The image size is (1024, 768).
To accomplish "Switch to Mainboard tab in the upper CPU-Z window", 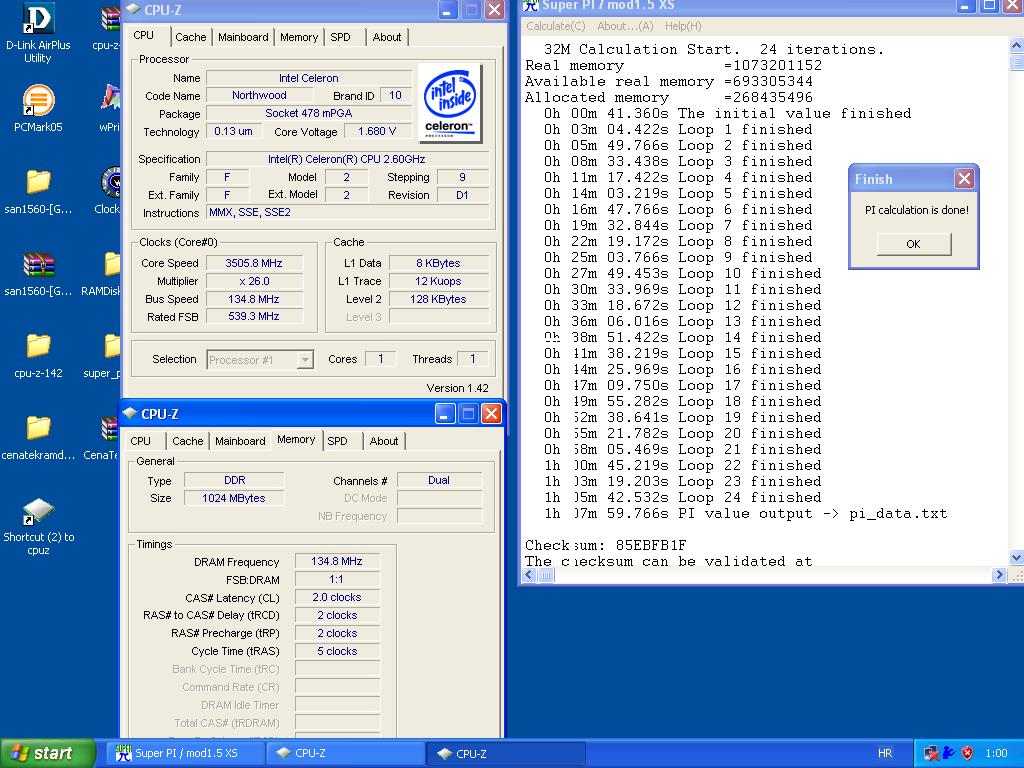I will (243, 37).
